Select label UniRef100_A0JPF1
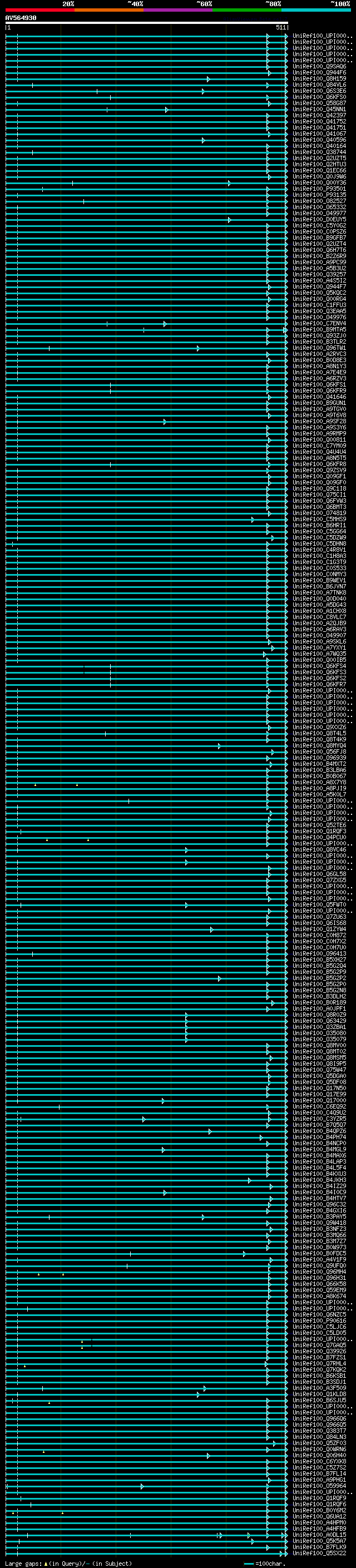The height and width of the screenshot is (1568, 356). (319, 1008)
